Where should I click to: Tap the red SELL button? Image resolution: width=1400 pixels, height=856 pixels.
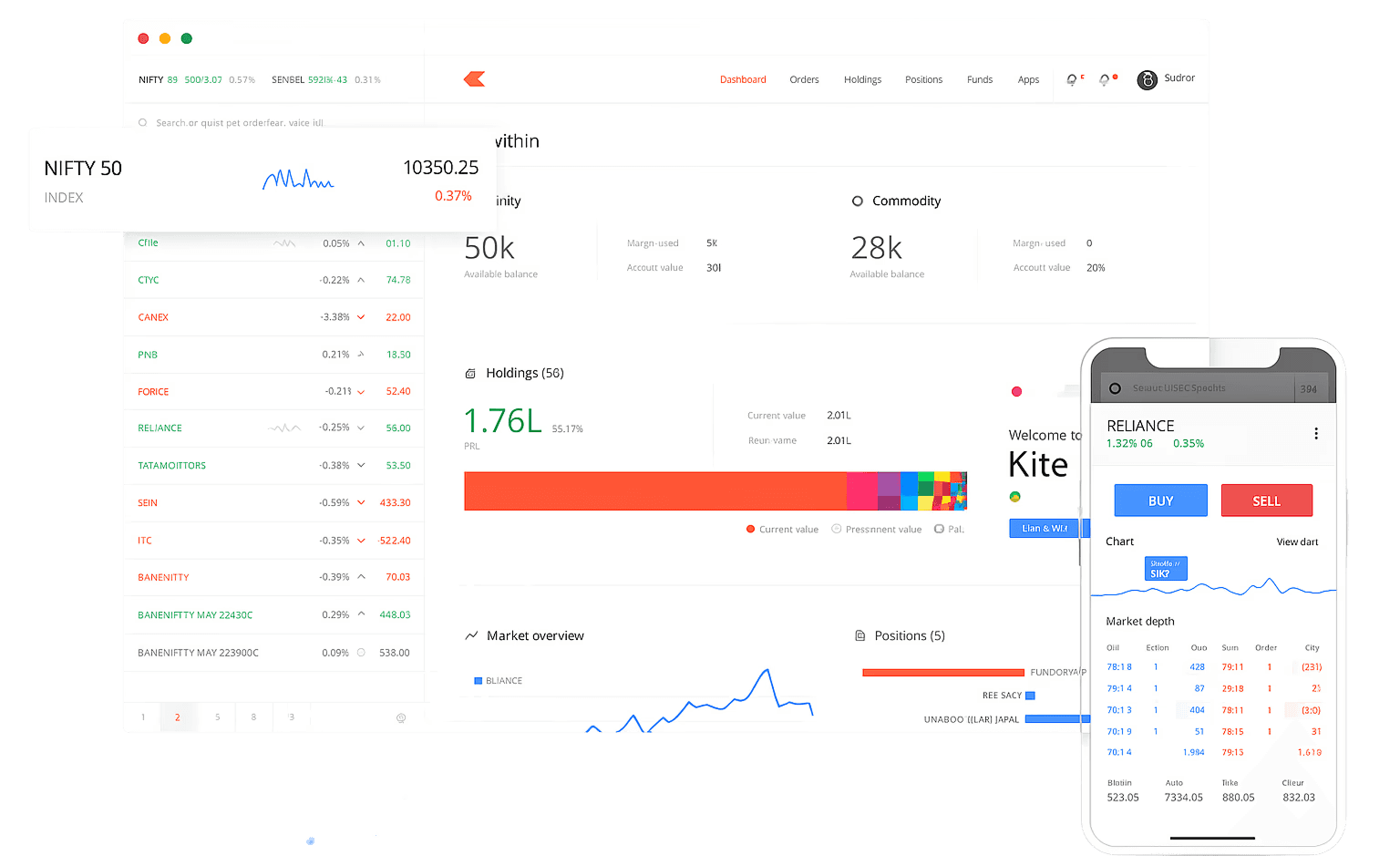1266,500
